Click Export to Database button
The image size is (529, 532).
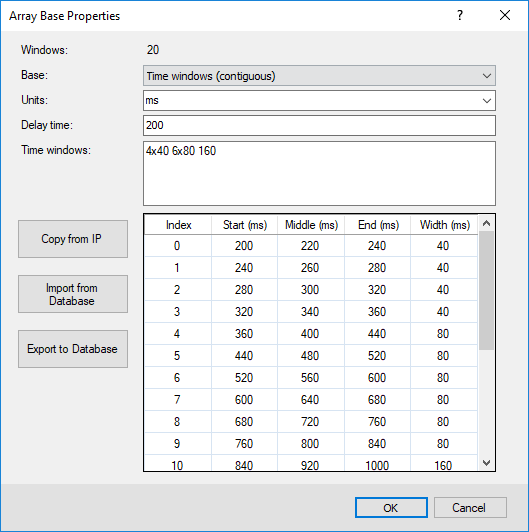pos(73,349)
